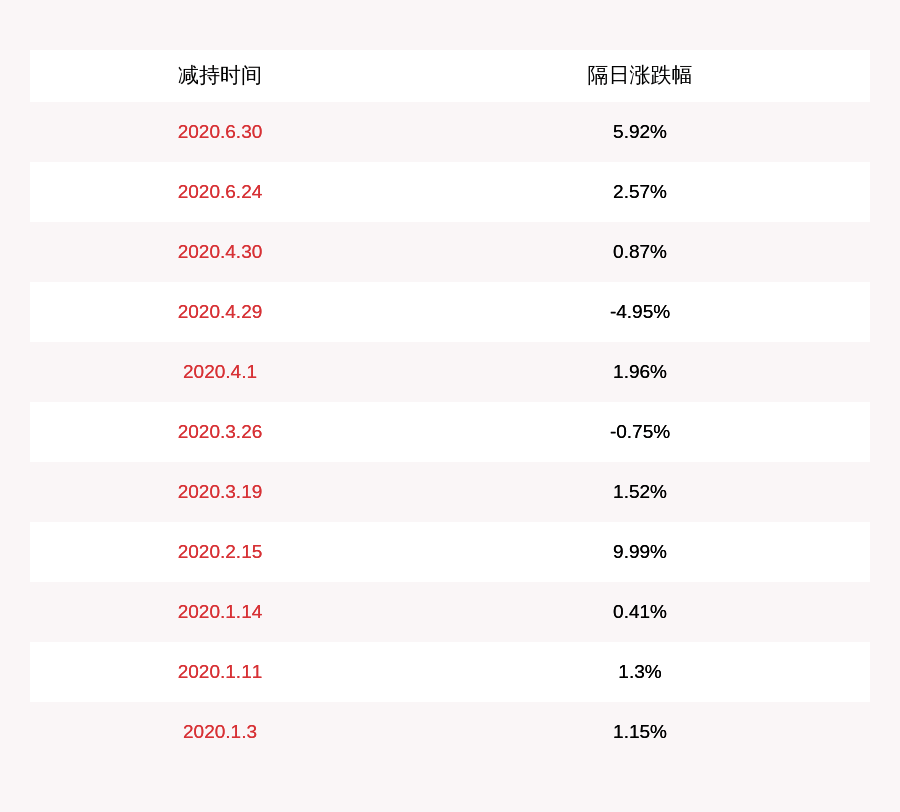The image size is (900, 812).
Task: Click the 2020.1.14 date
Action: (220, 612)
